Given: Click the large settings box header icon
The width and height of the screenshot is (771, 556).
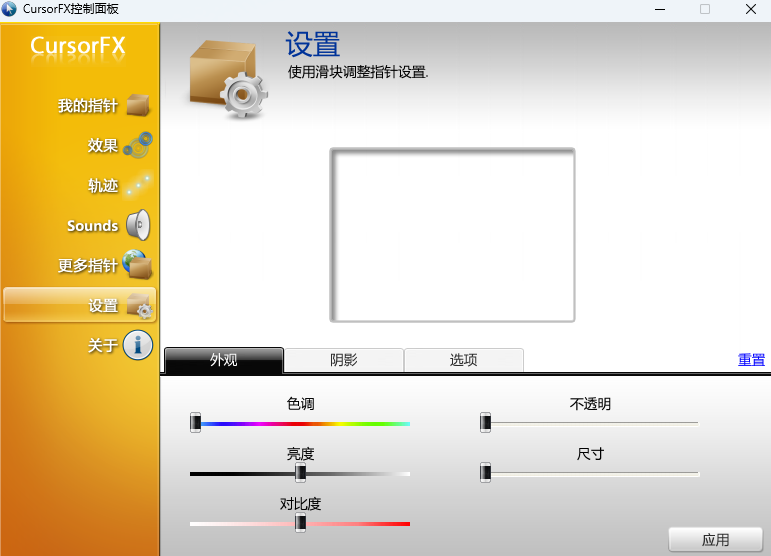Looking at the screenshot, I should click(x=226, y=78).
